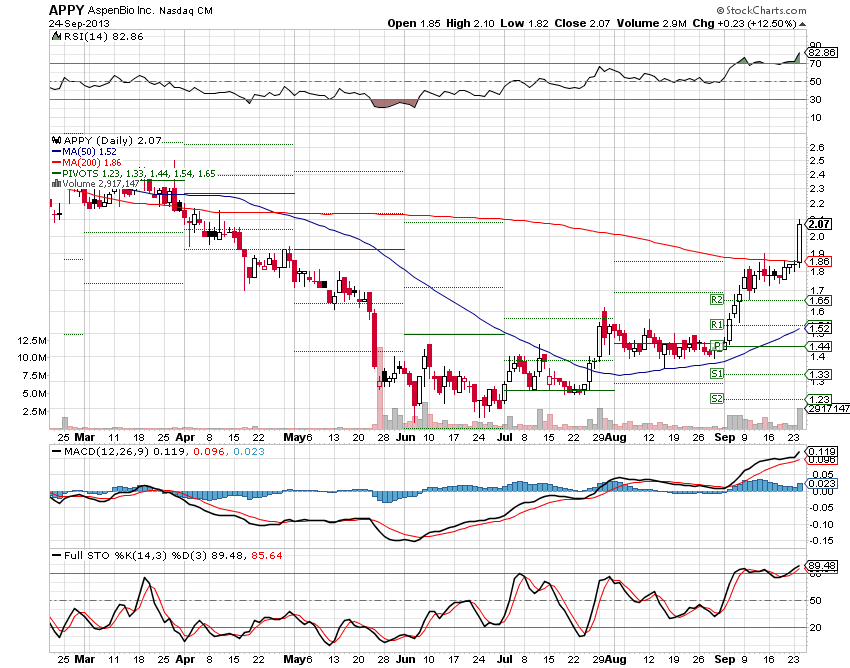Viewport: 850px width, 668px height.
Task: Click the R1 pivot level marker
Action: point(717,324)
